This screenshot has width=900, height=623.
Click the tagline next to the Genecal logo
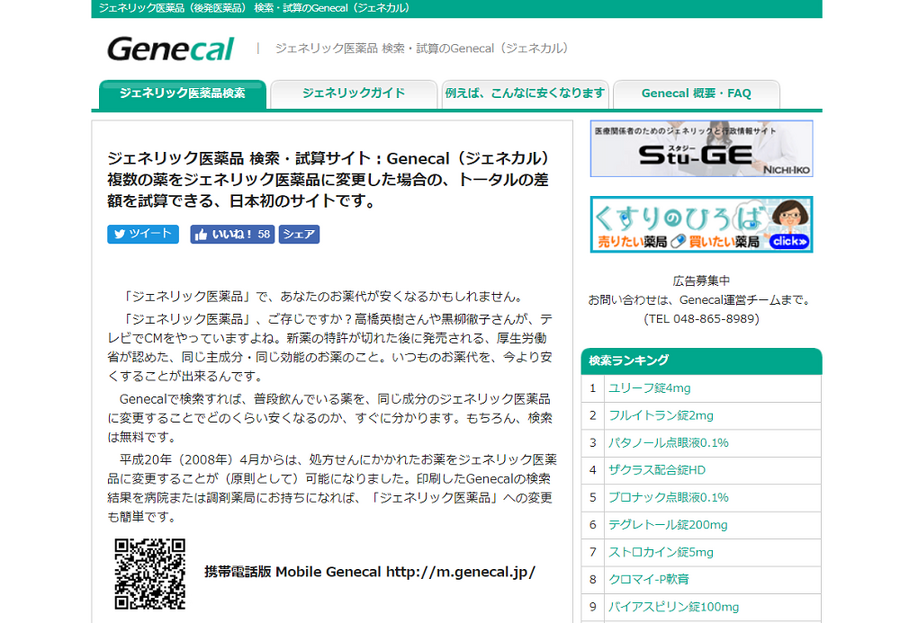point(422,48)
